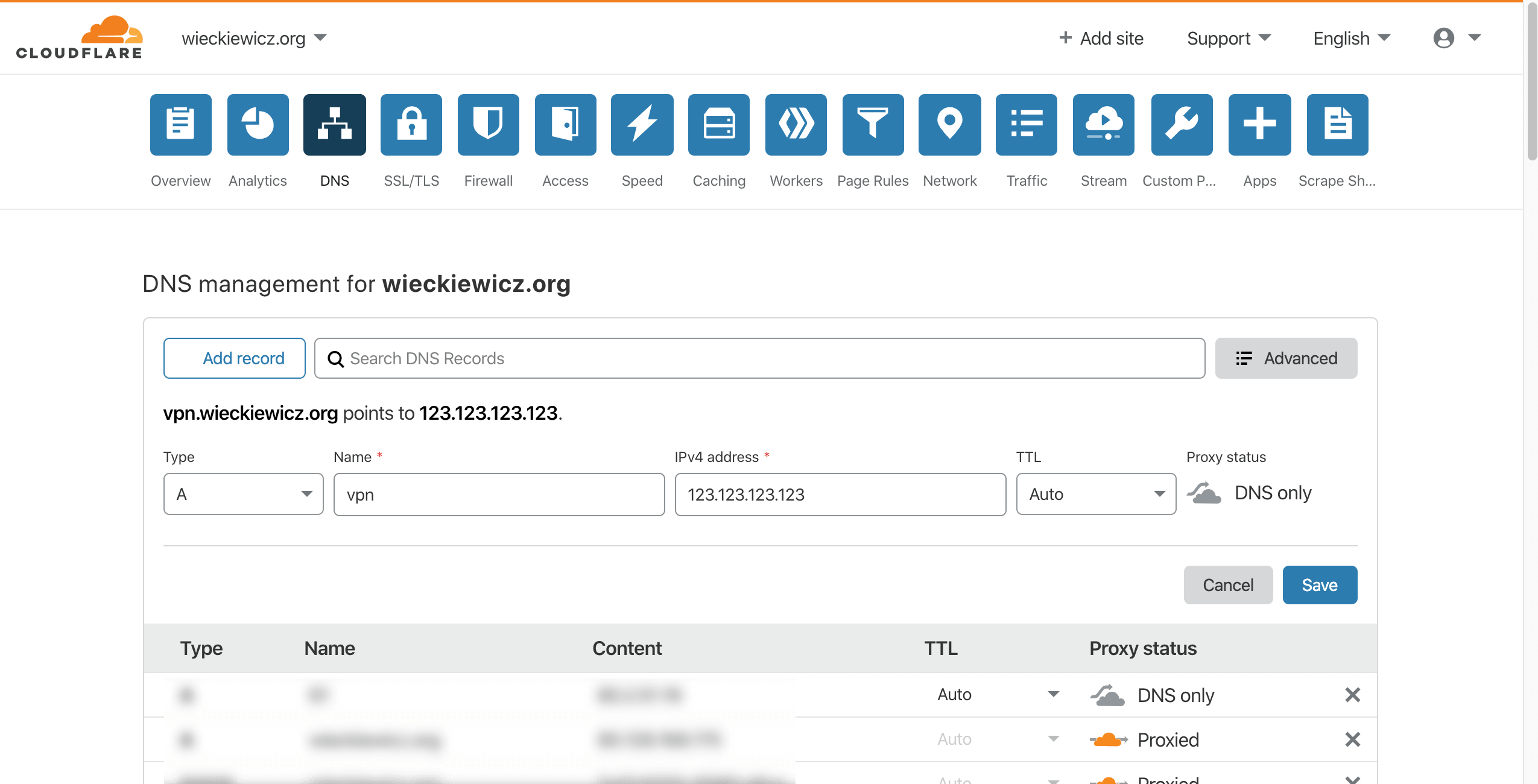Open the TTL Auto dropdown in form
Image resolution: width=1538 pixels, height=784 pixels.
click(1096, 494)
